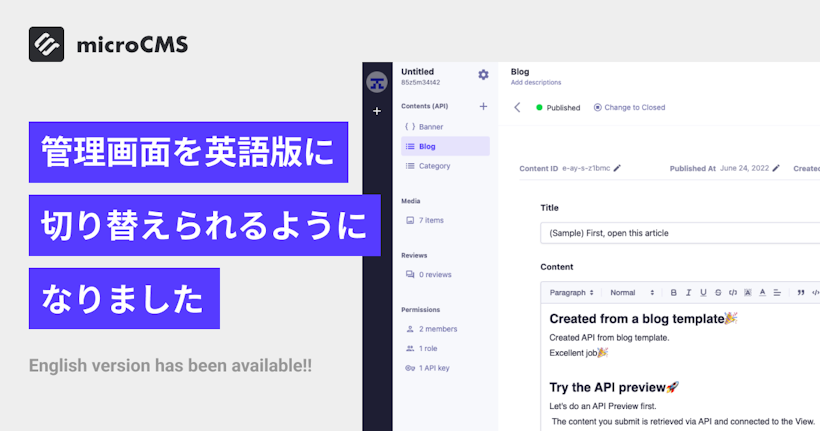820x431 pixels.
Task: Select Category in Contents list
Action: (434, 166)
